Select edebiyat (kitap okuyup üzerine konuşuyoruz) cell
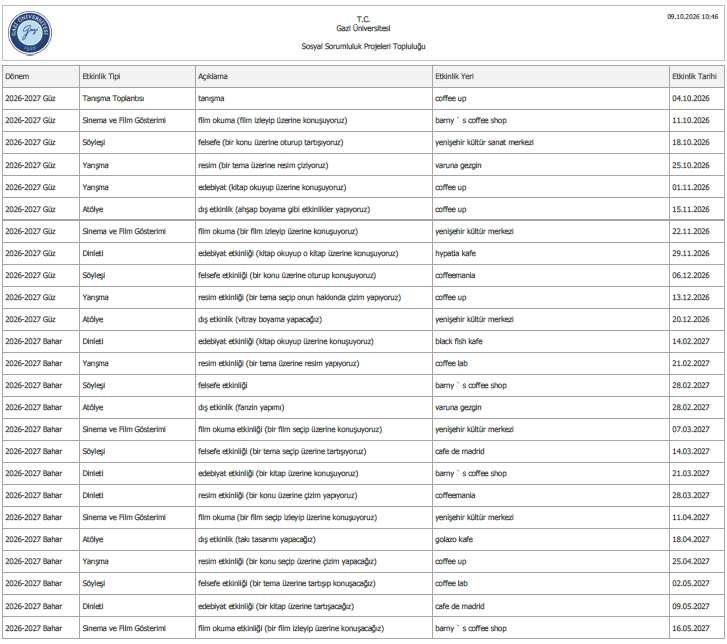Screen dimensions: 727x644 coord(314,187)
